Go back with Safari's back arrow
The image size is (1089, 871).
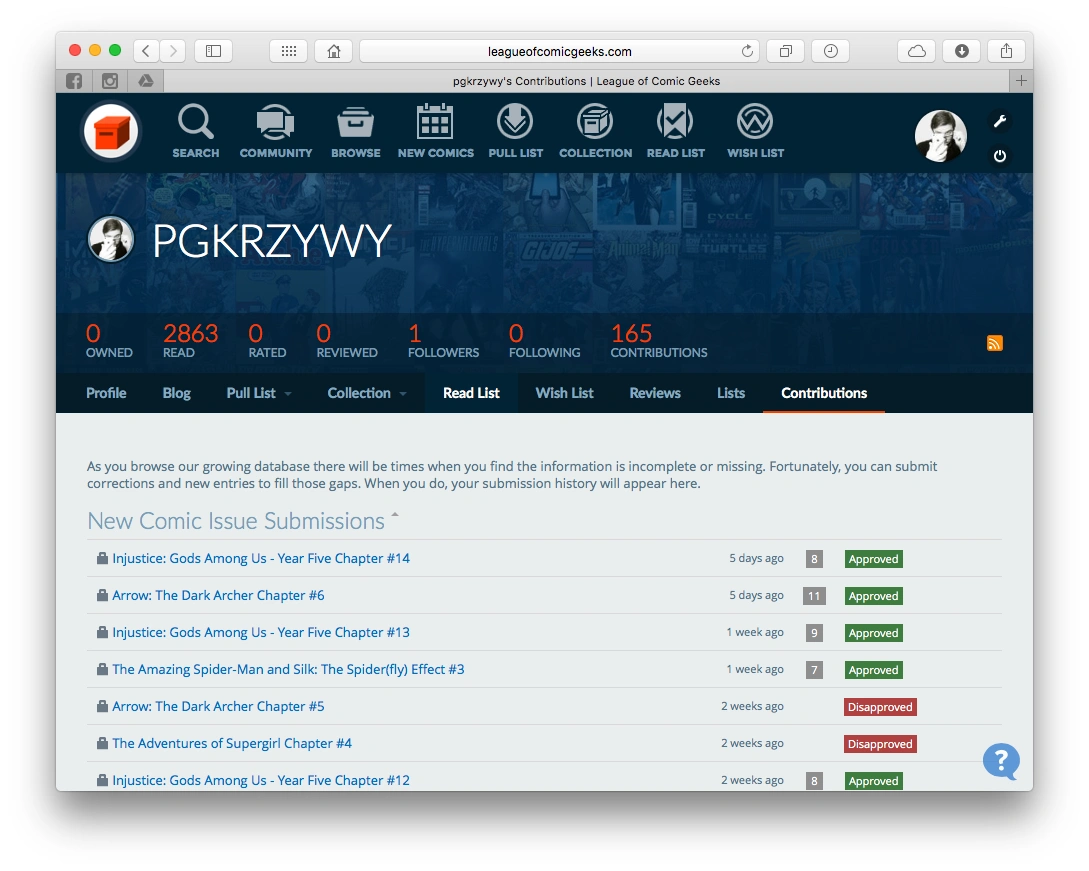146,51
